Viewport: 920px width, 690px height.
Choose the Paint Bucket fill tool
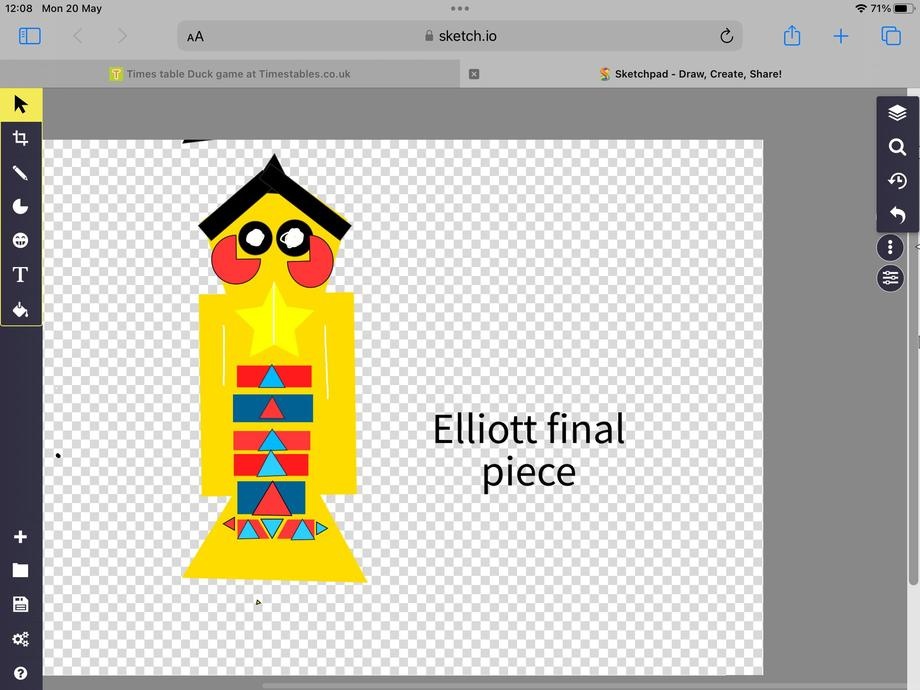tap(21, 309)
